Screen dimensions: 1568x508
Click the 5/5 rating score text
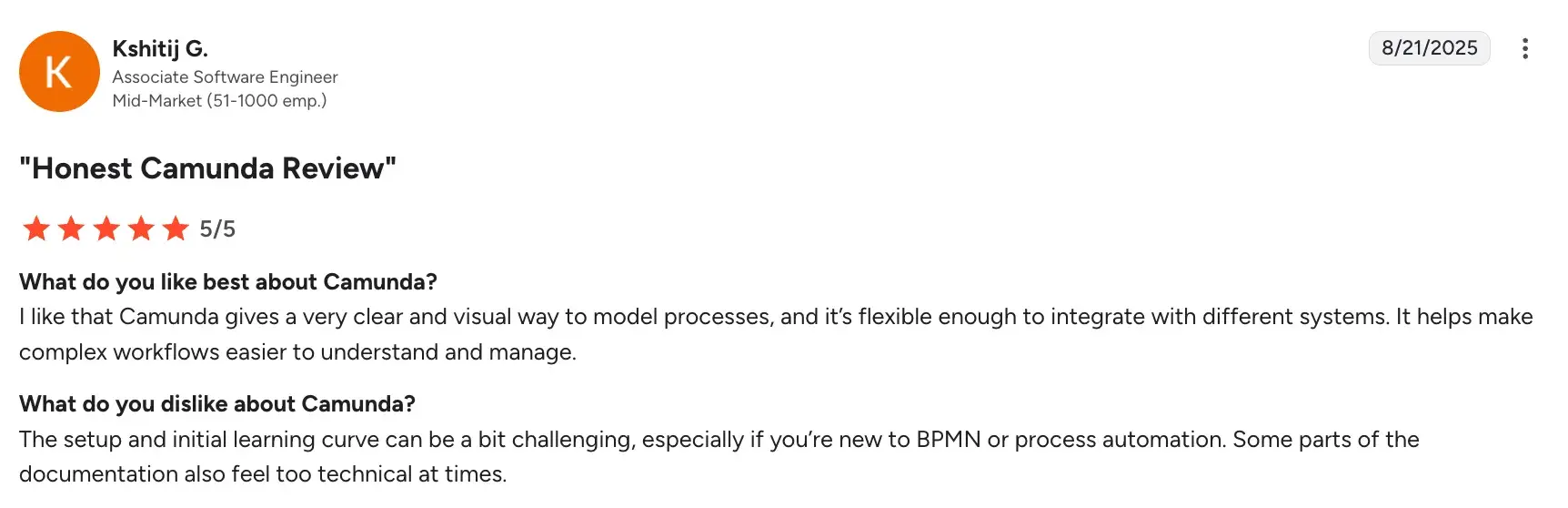pos(217,229)
